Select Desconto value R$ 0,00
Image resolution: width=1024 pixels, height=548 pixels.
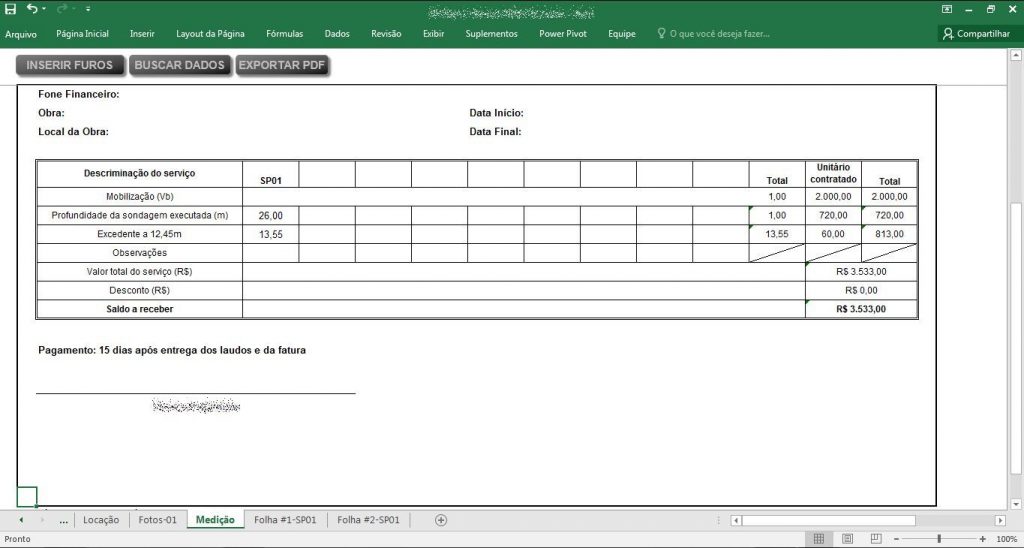[861, 291]
